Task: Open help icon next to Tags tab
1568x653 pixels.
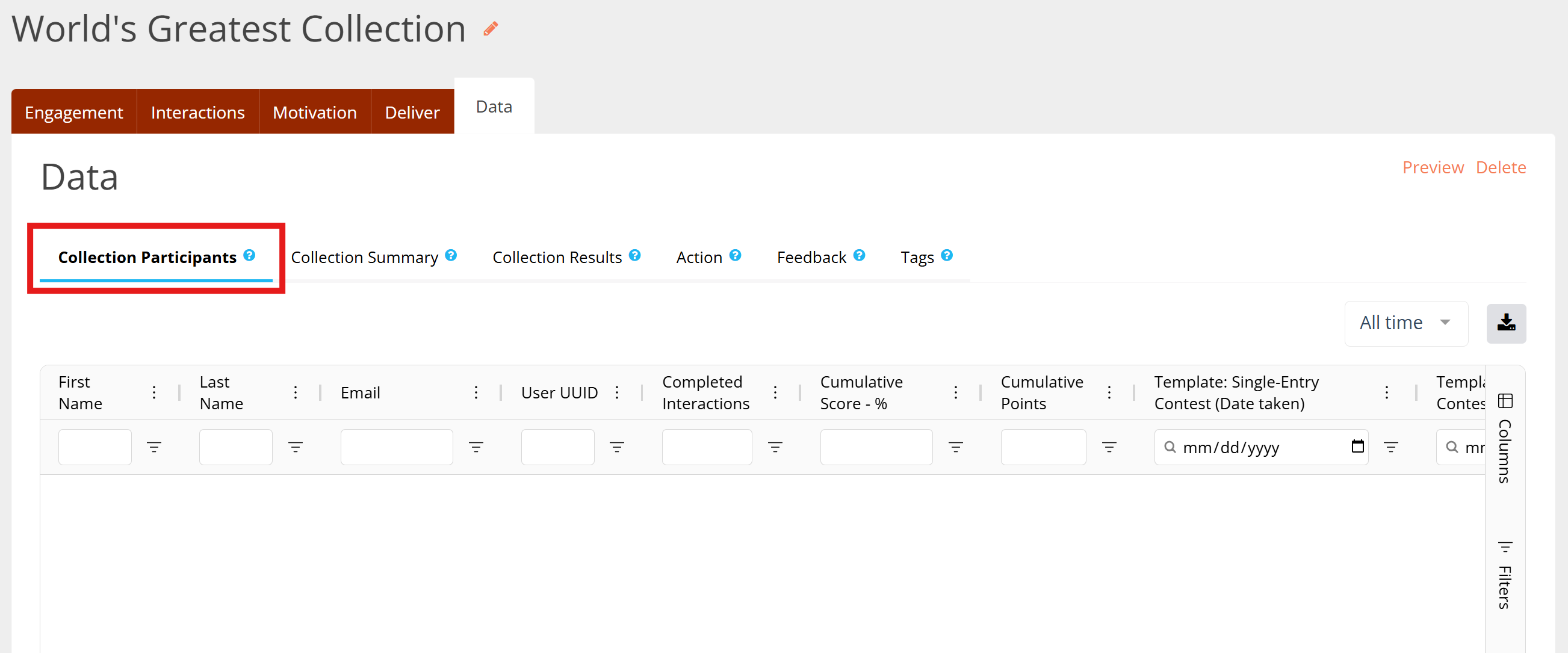Action: 947,255
